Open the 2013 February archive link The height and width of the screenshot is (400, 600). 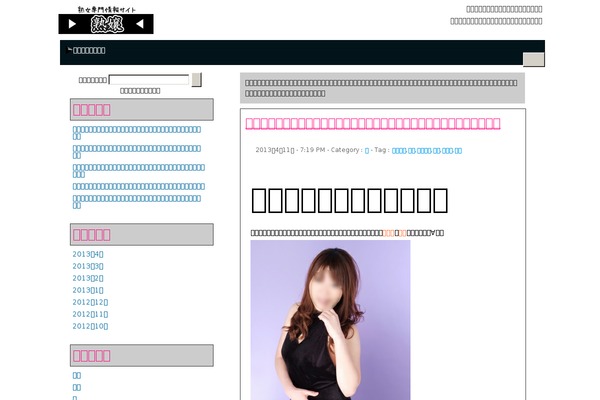coord(88,278)
